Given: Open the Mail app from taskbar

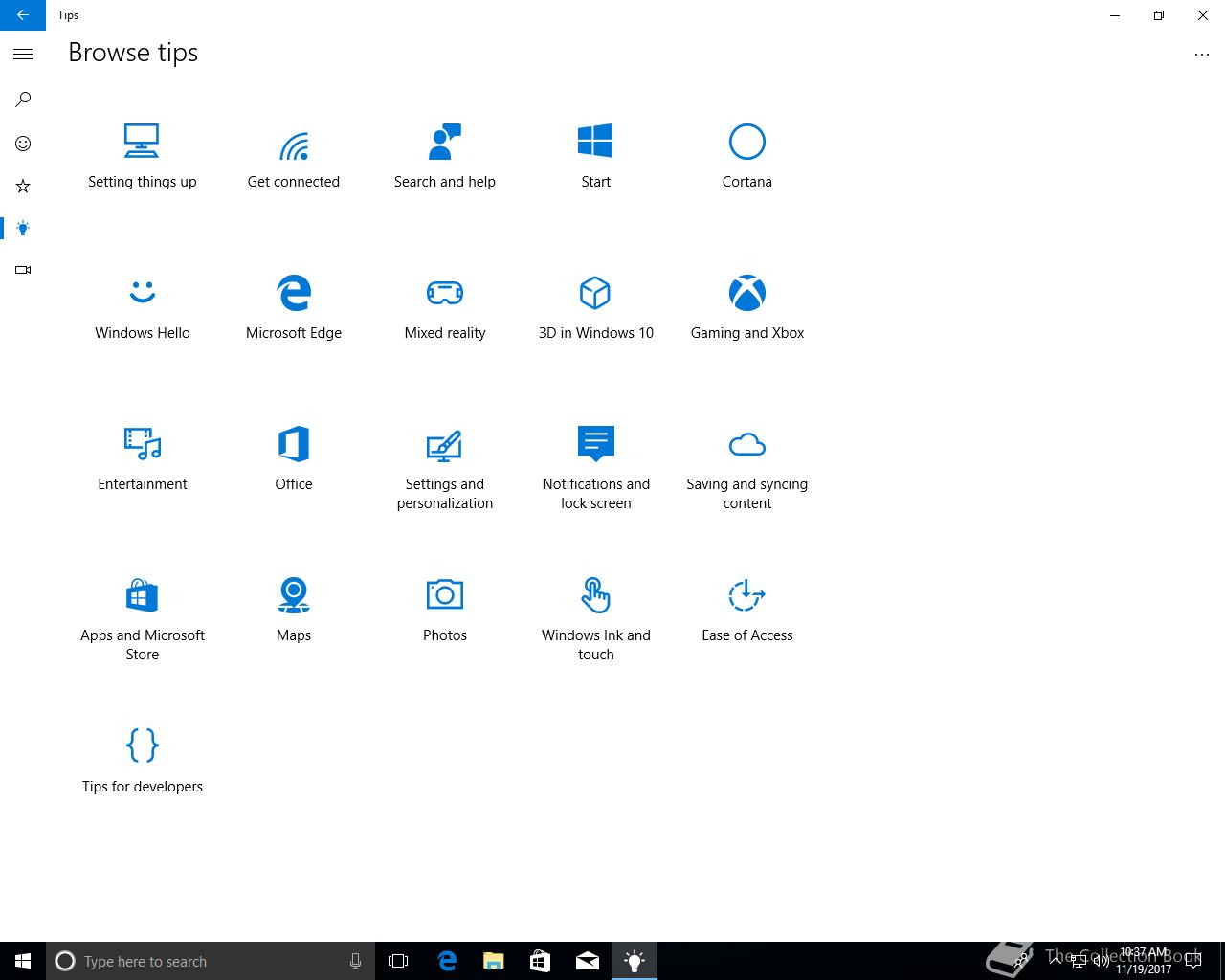Looking at the screenshot, I should [x=588, y=961].
